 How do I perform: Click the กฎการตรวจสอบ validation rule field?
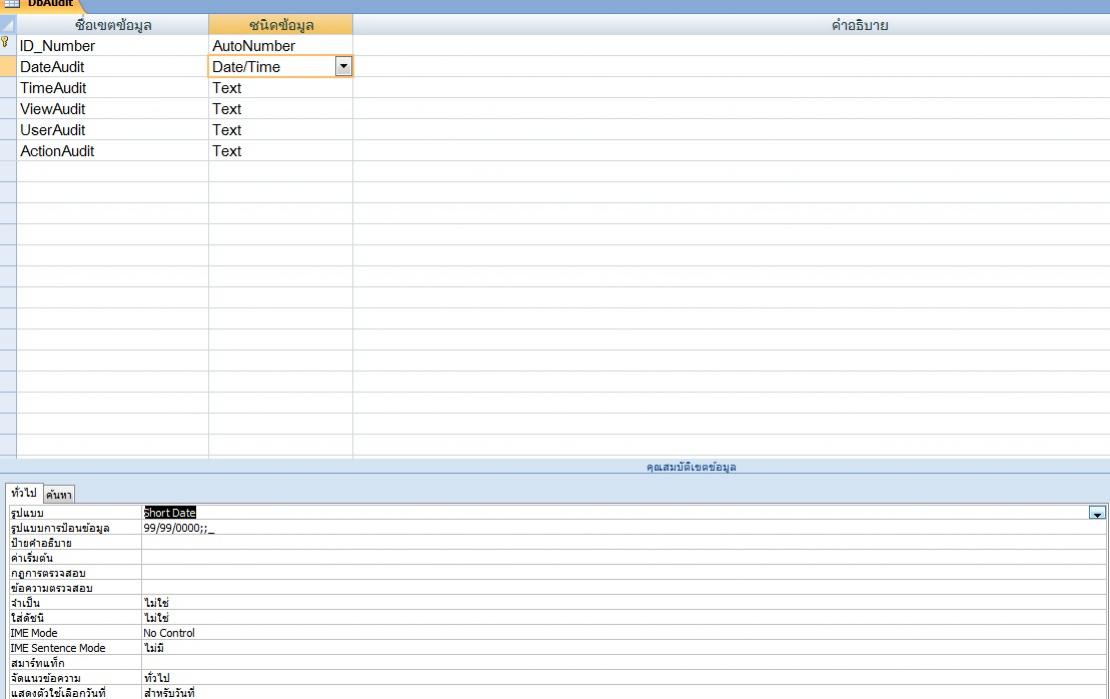coord(624,572)
